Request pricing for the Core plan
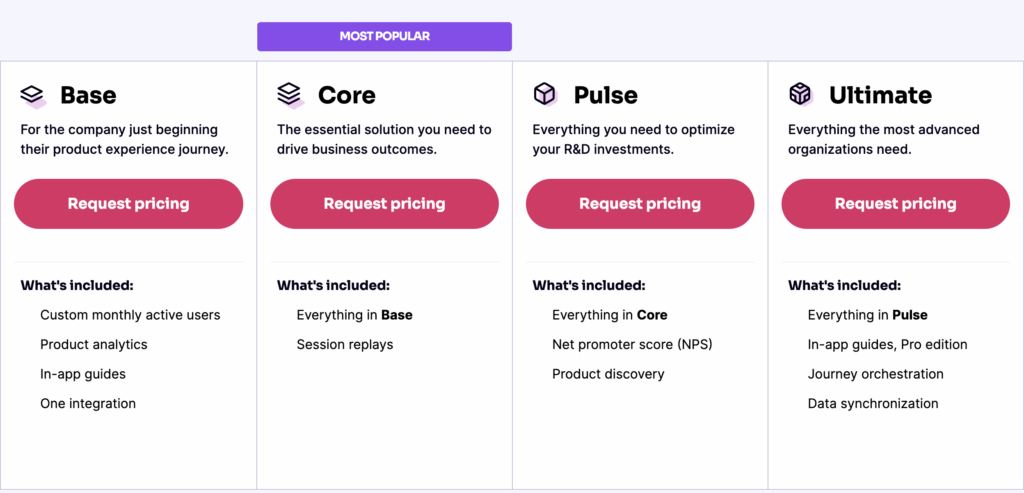Screen dimensions: 1024x493 [384, 204]
